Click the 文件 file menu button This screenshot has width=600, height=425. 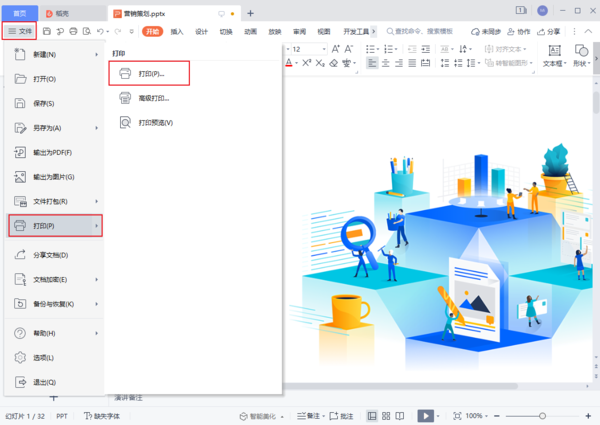point(20,32)
